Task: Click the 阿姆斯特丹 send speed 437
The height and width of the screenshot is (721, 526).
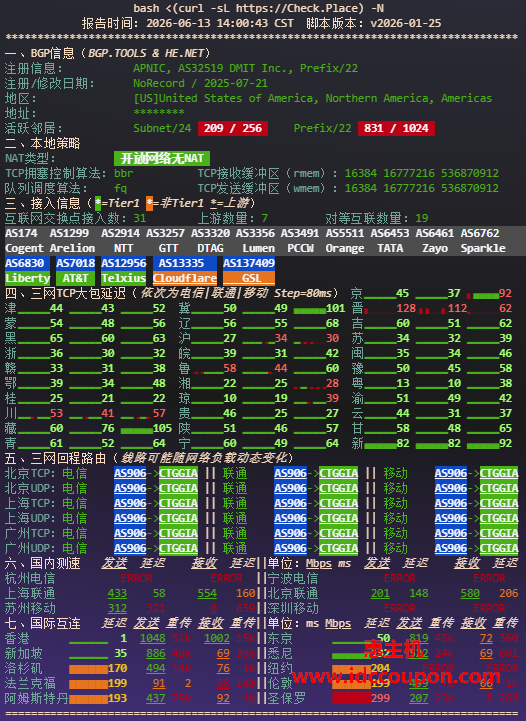Action: [x=156, y=698]
